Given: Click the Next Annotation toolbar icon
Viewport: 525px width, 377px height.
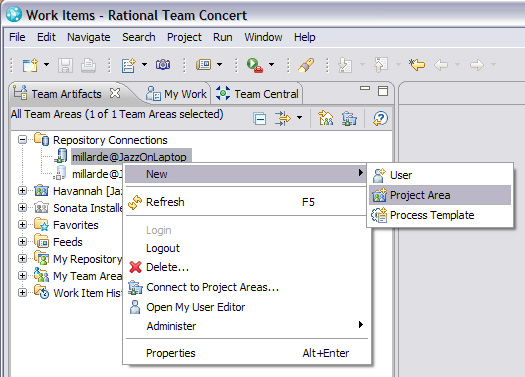Looking at the screenshot, I should pos(345,65).
